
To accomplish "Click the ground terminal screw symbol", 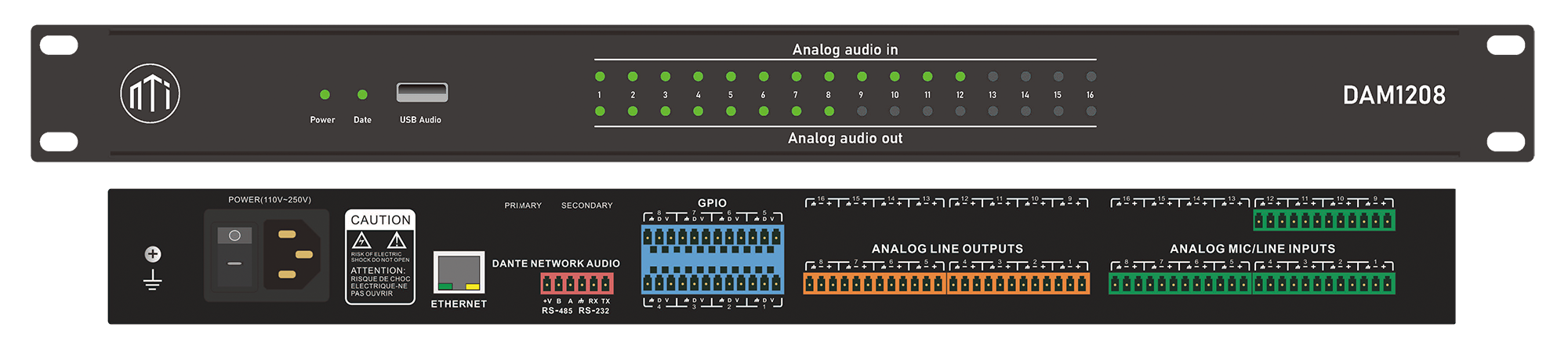I will coord(153,254).
